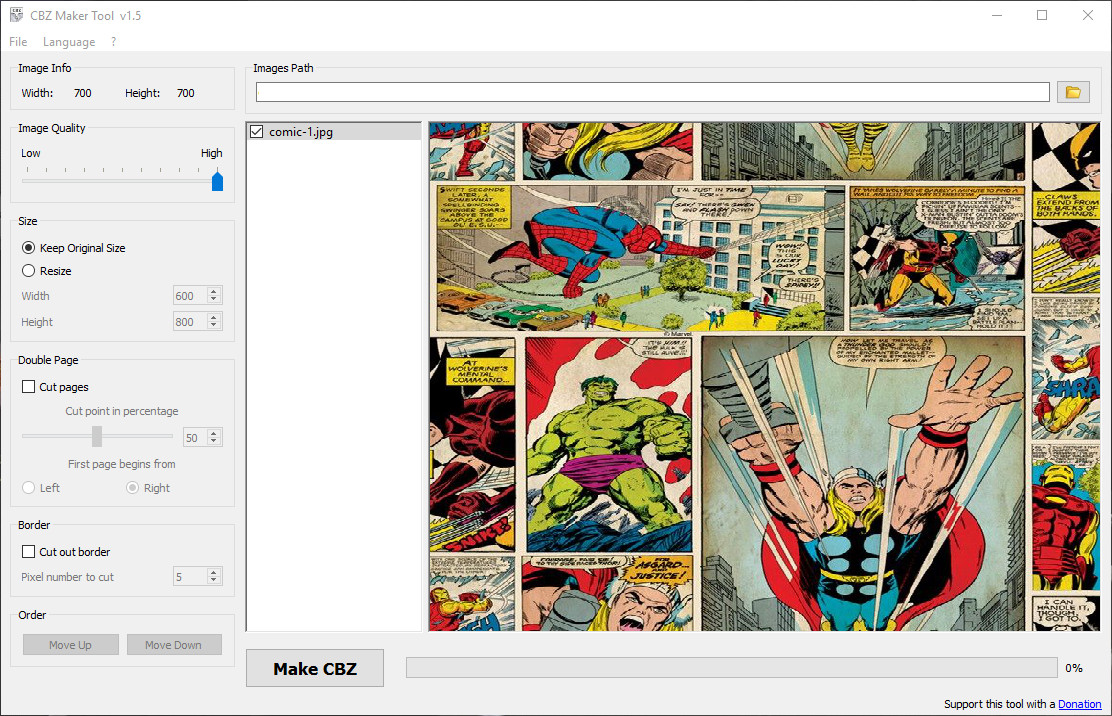Enable the Cut out border checkbox

click(28, 552)
